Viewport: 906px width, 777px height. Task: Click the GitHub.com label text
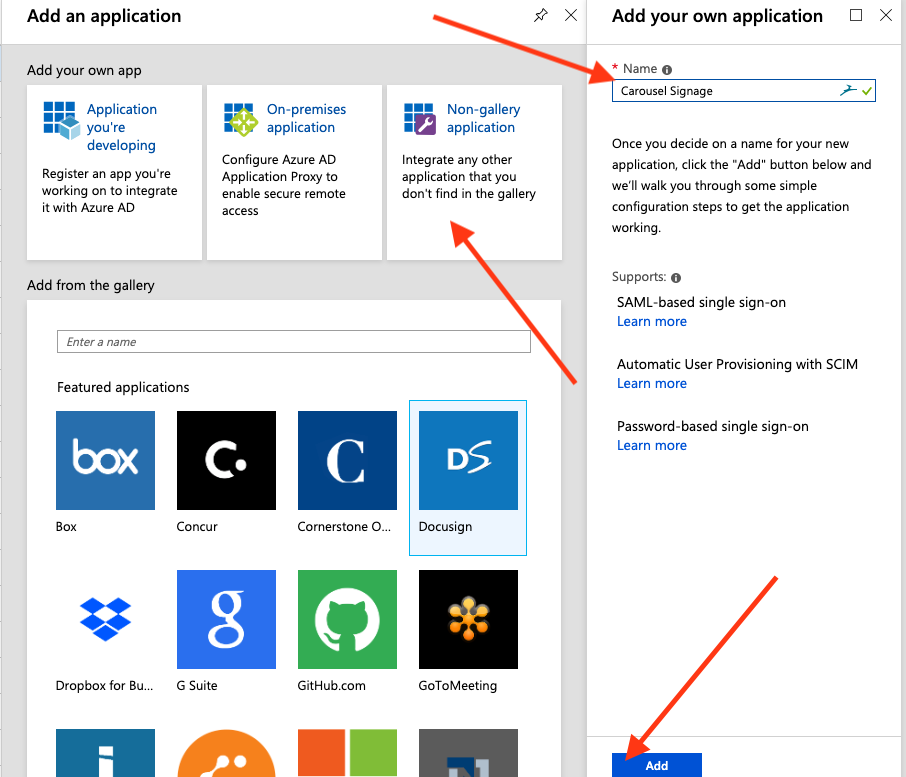point(332,686)
